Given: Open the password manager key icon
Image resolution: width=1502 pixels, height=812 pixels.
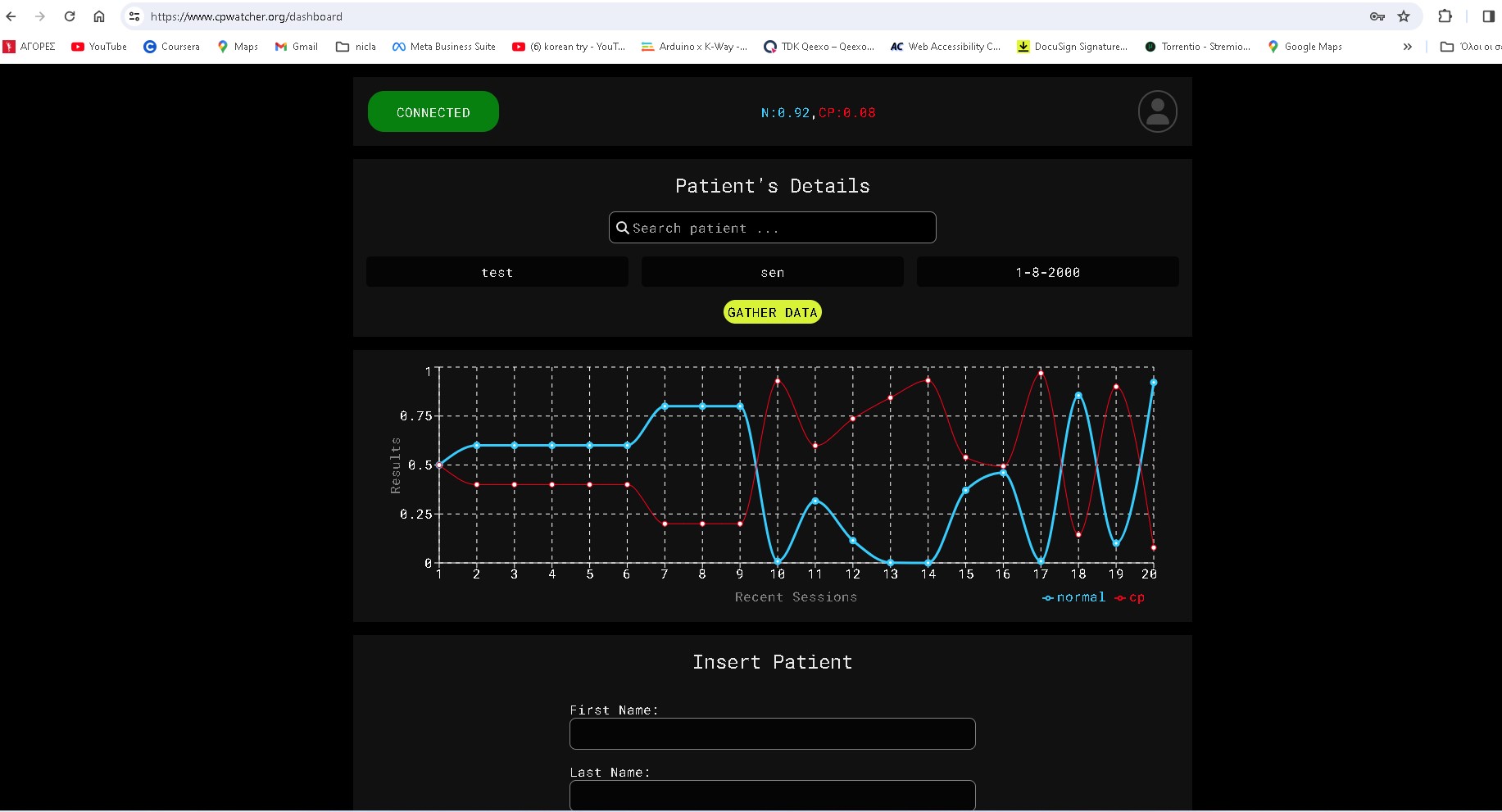Looking at the screenshot, I should point(1377,16).
